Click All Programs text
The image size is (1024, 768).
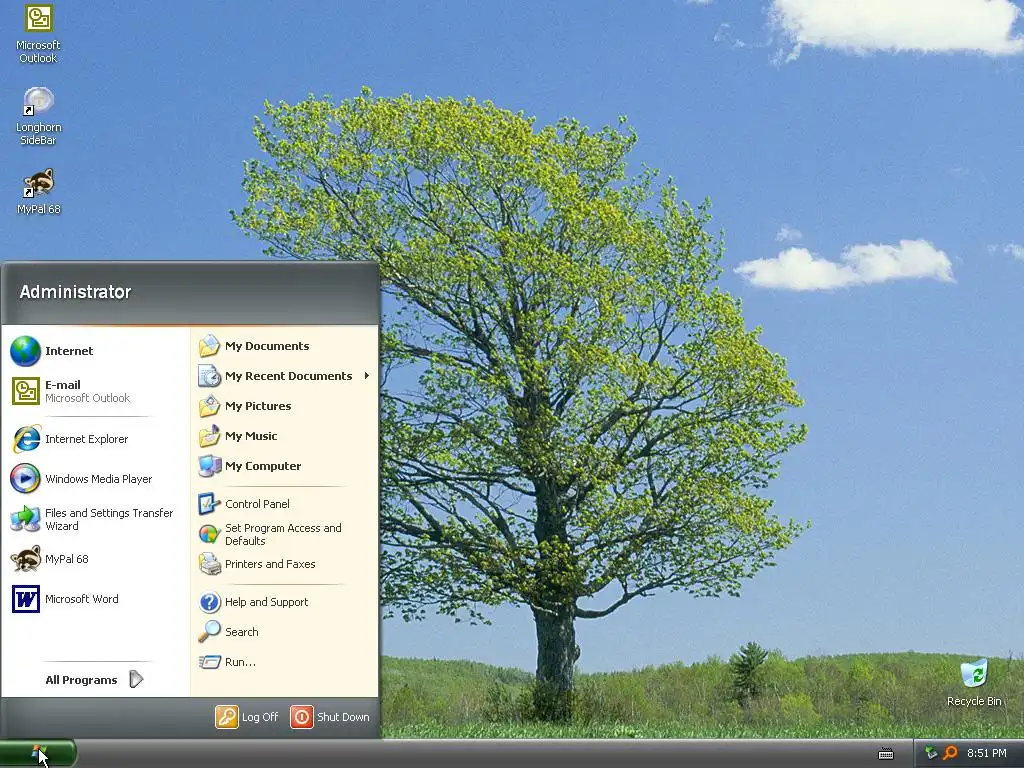(81, 680)
